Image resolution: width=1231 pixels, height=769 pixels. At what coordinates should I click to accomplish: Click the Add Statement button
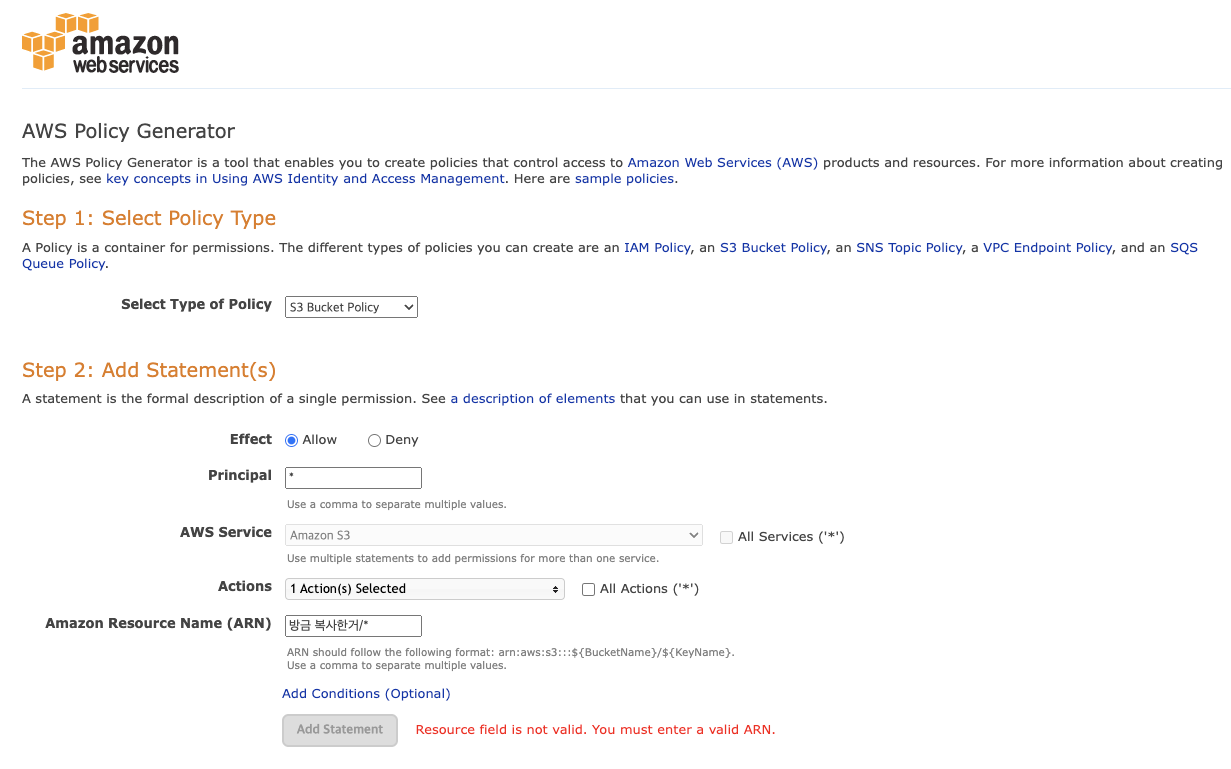[x=340, y=730]
